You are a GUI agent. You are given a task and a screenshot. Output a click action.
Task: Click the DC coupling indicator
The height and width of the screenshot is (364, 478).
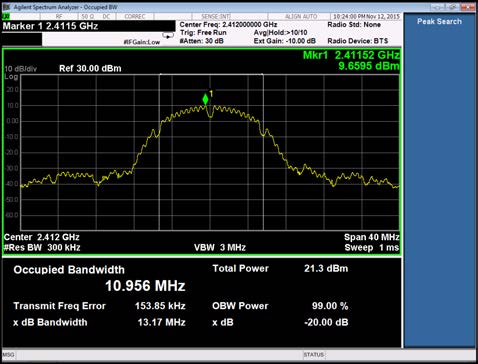click(x=106, y=16)
